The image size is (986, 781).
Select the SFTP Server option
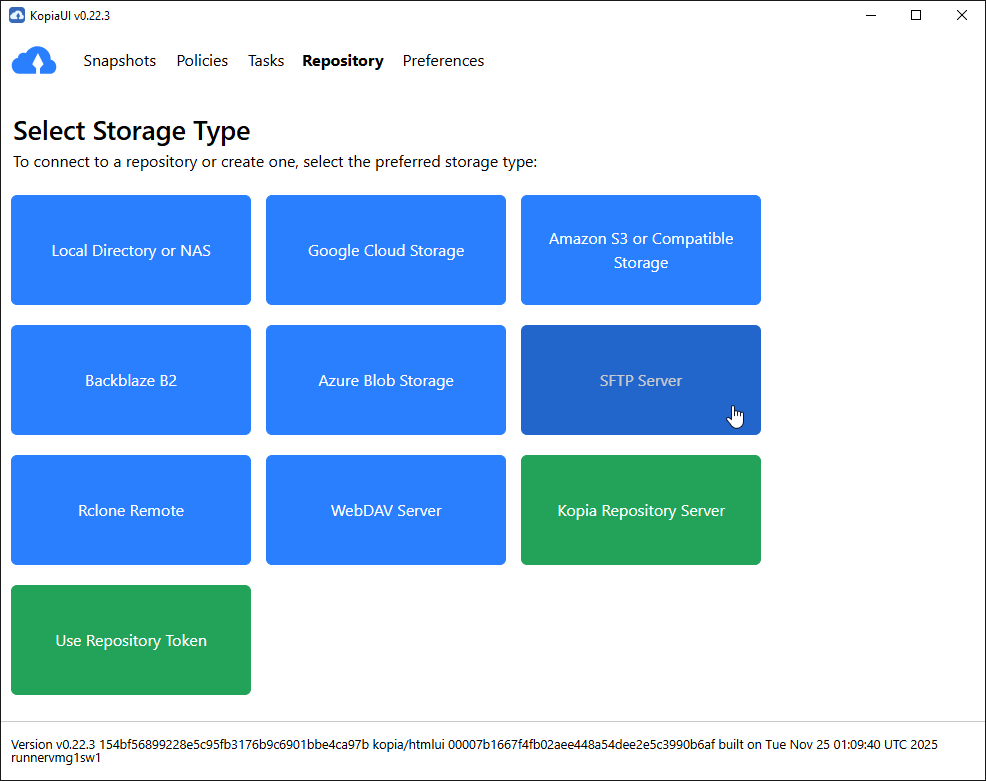640,380
